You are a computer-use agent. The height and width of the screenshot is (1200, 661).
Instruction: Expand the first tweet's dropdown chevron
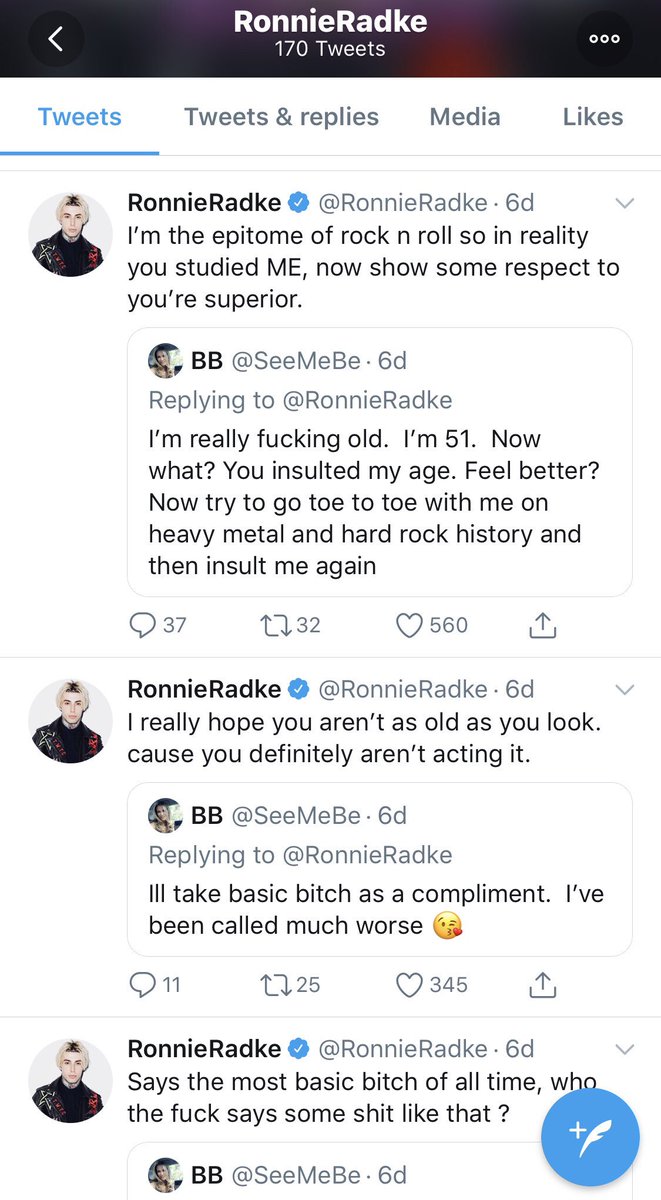click(x=625, y=203)
